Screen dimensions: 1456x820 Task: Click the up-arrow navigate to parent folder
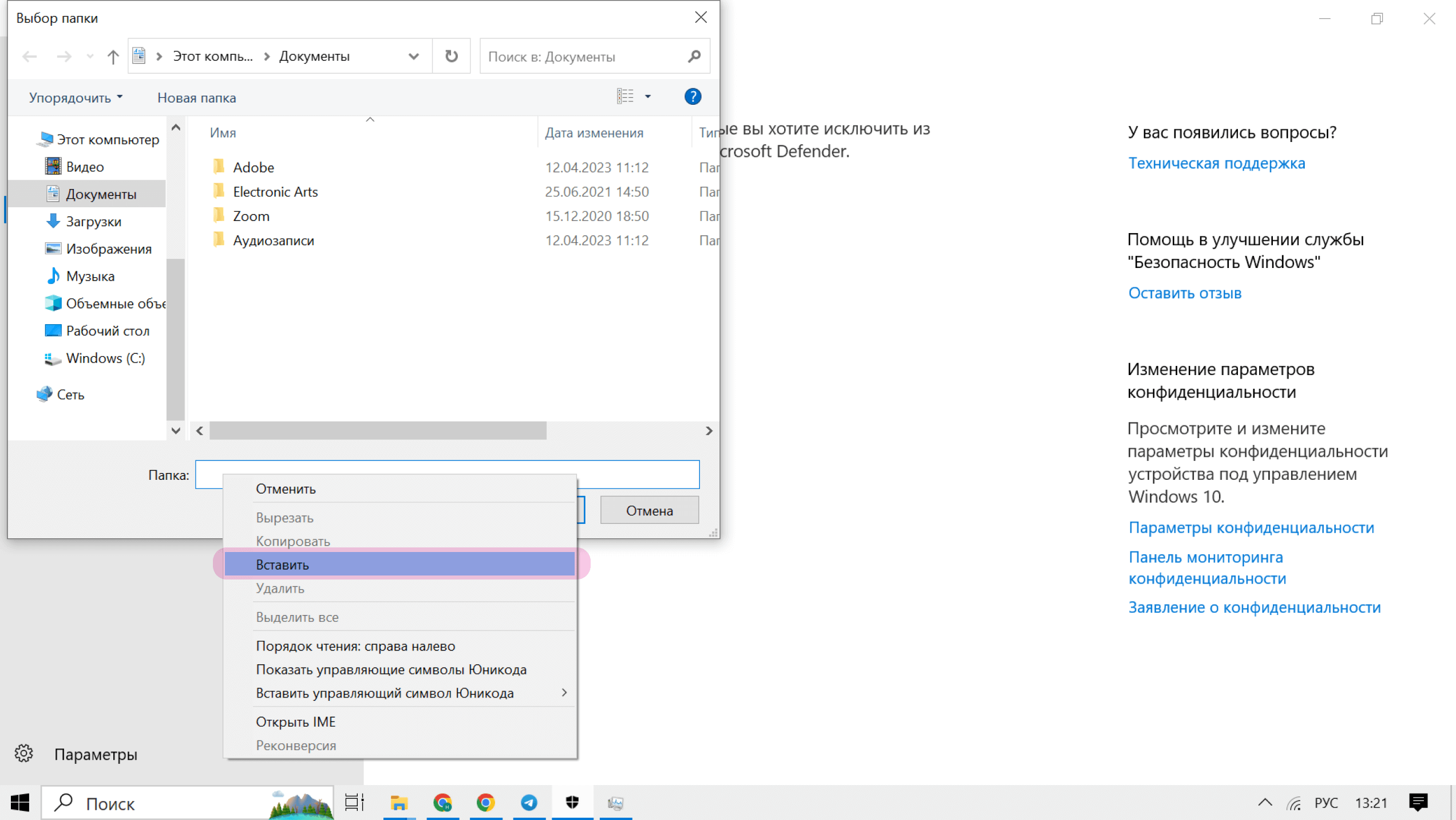[113, 56]
